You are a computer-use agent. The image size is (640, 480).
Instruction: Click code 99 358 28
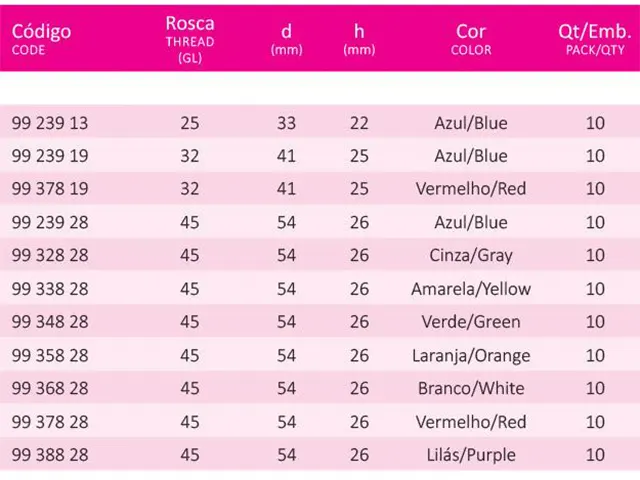click(x=50, y=355)
